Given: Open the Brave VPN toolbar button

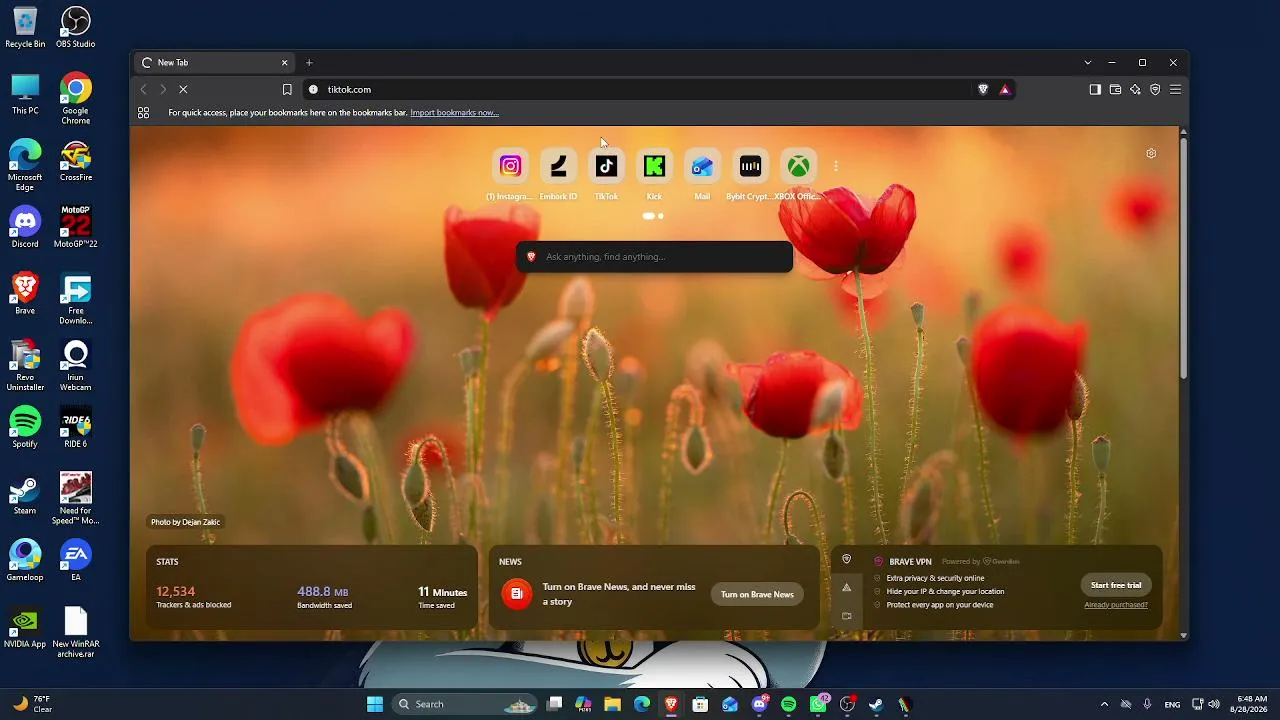Looking at the screenshot, I should (x=1155, y=89).
